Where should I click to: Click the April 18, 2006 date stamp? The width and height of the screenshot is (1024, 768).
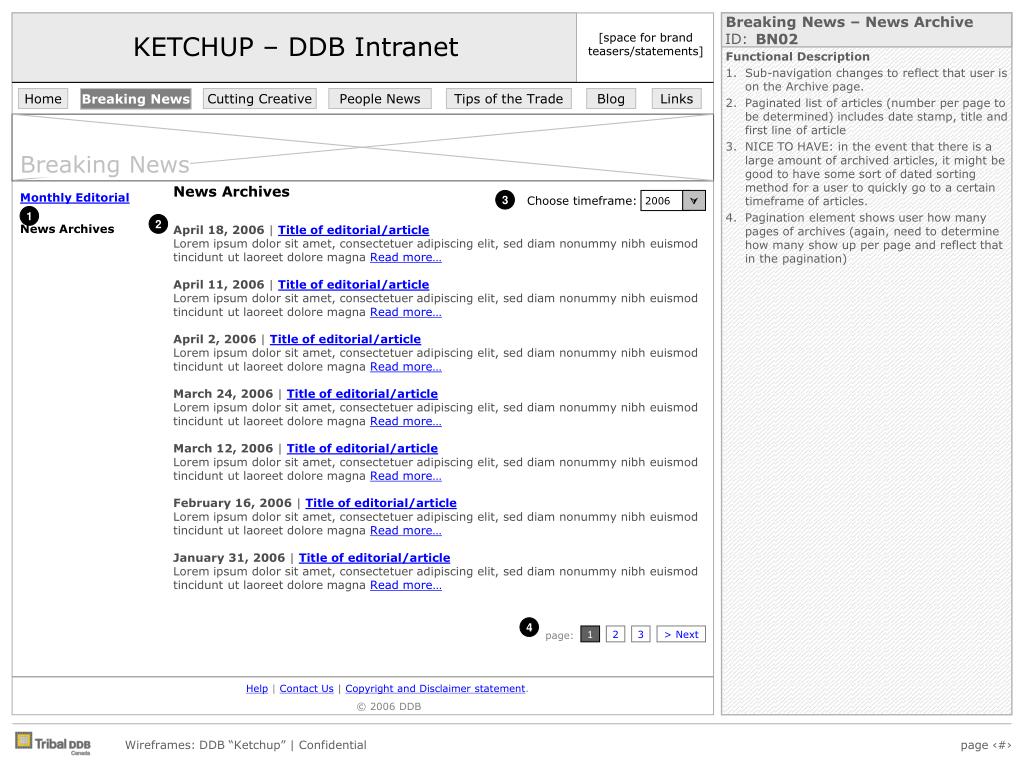click(x=219, y=230)
